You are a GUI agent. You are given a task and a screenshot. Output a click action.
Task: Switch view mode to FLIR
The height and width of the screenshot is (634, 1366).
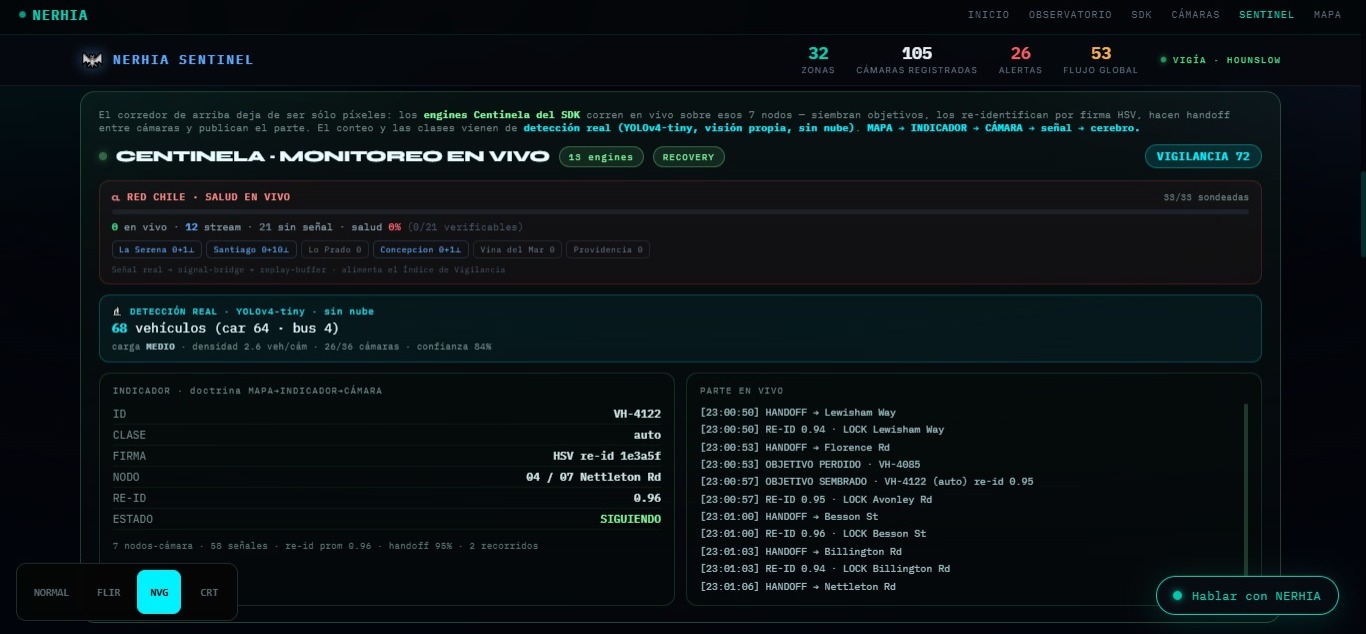108,592
